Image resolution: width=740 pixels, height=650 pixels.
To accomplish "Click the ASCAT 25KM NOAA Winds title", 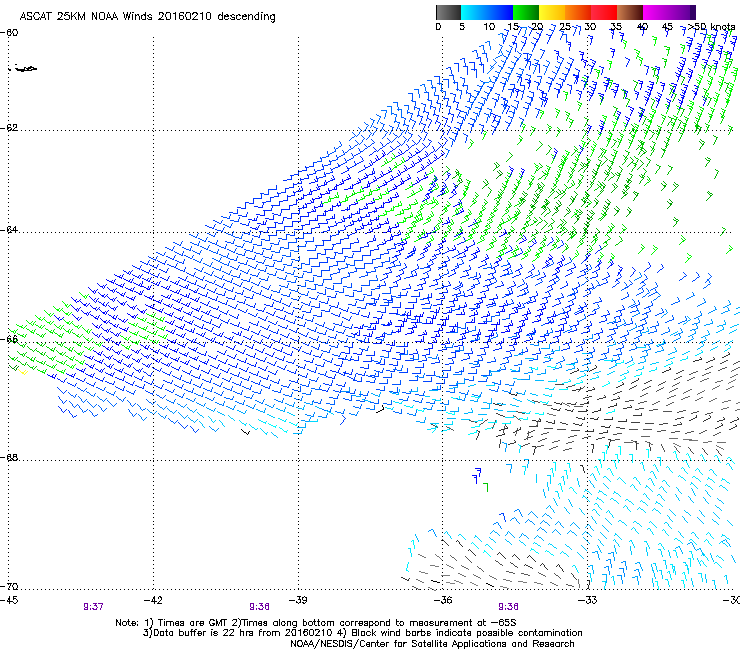I will 147,16.
